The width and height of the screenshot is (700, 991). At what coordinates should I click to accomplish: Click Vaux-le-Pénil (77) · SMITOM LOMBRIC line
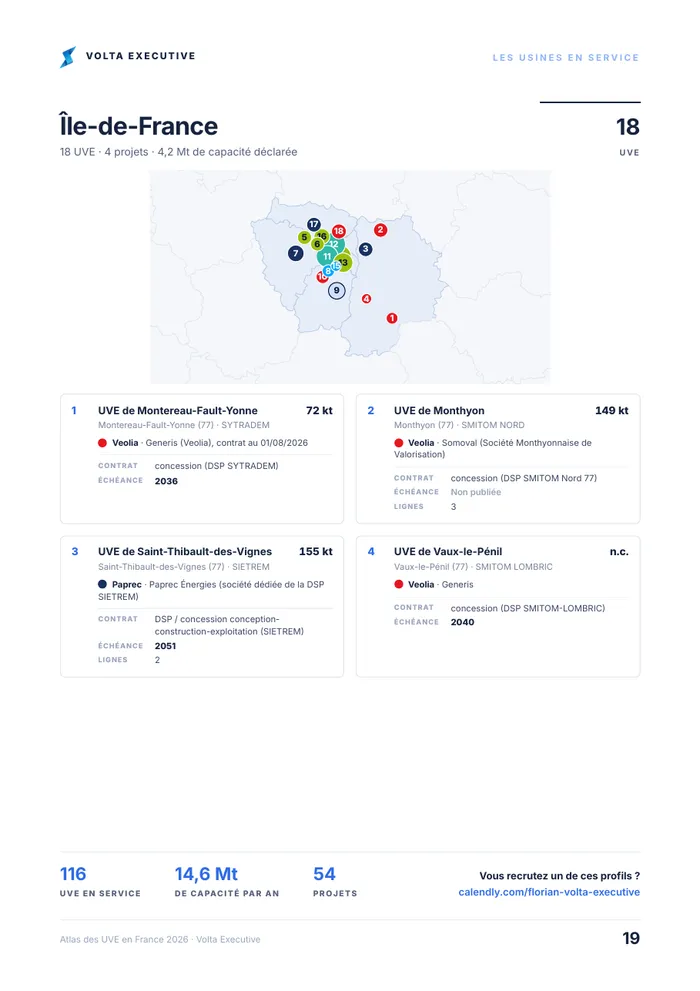click(x=473, y=567)
